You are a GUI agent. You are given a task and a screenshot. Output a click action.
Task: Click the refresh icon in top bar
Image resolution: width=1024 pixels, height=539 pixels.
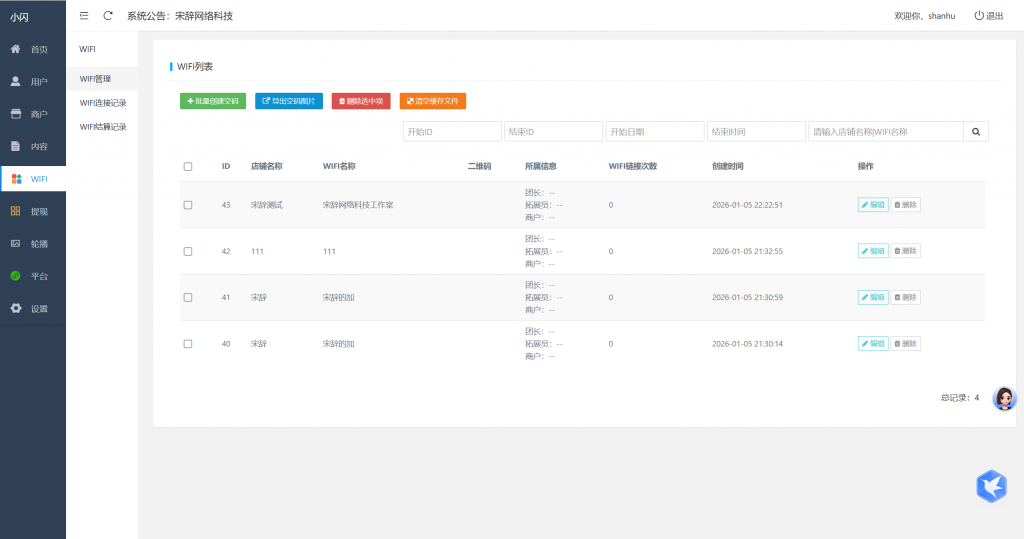108,16
